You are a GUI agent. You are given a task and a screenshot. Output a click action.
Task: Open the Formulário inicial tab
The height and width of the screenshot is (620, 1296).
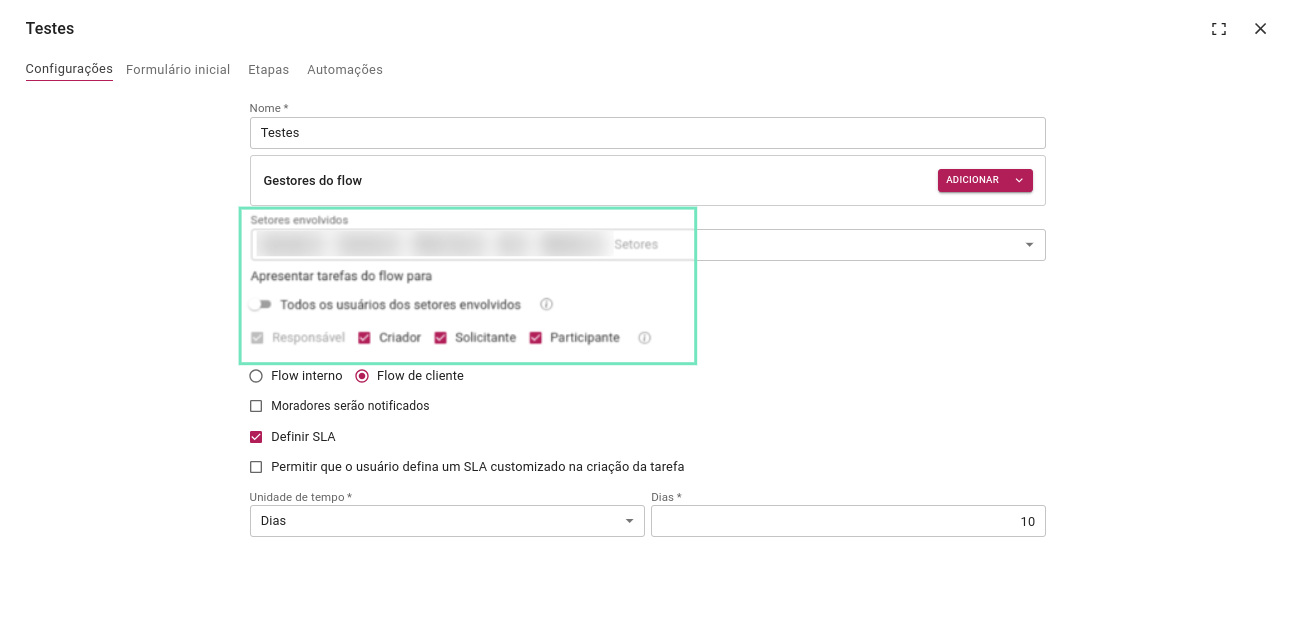[178, 70]
